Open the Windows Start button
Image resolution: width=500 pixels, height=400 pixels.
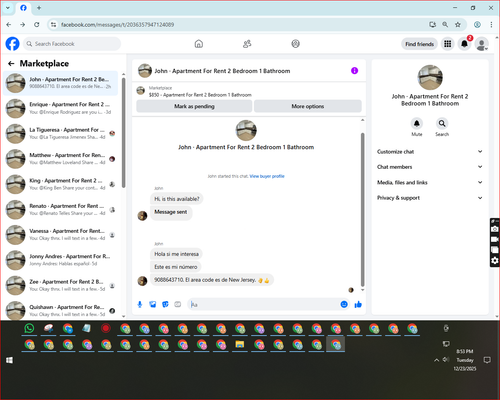pos(10,360)
